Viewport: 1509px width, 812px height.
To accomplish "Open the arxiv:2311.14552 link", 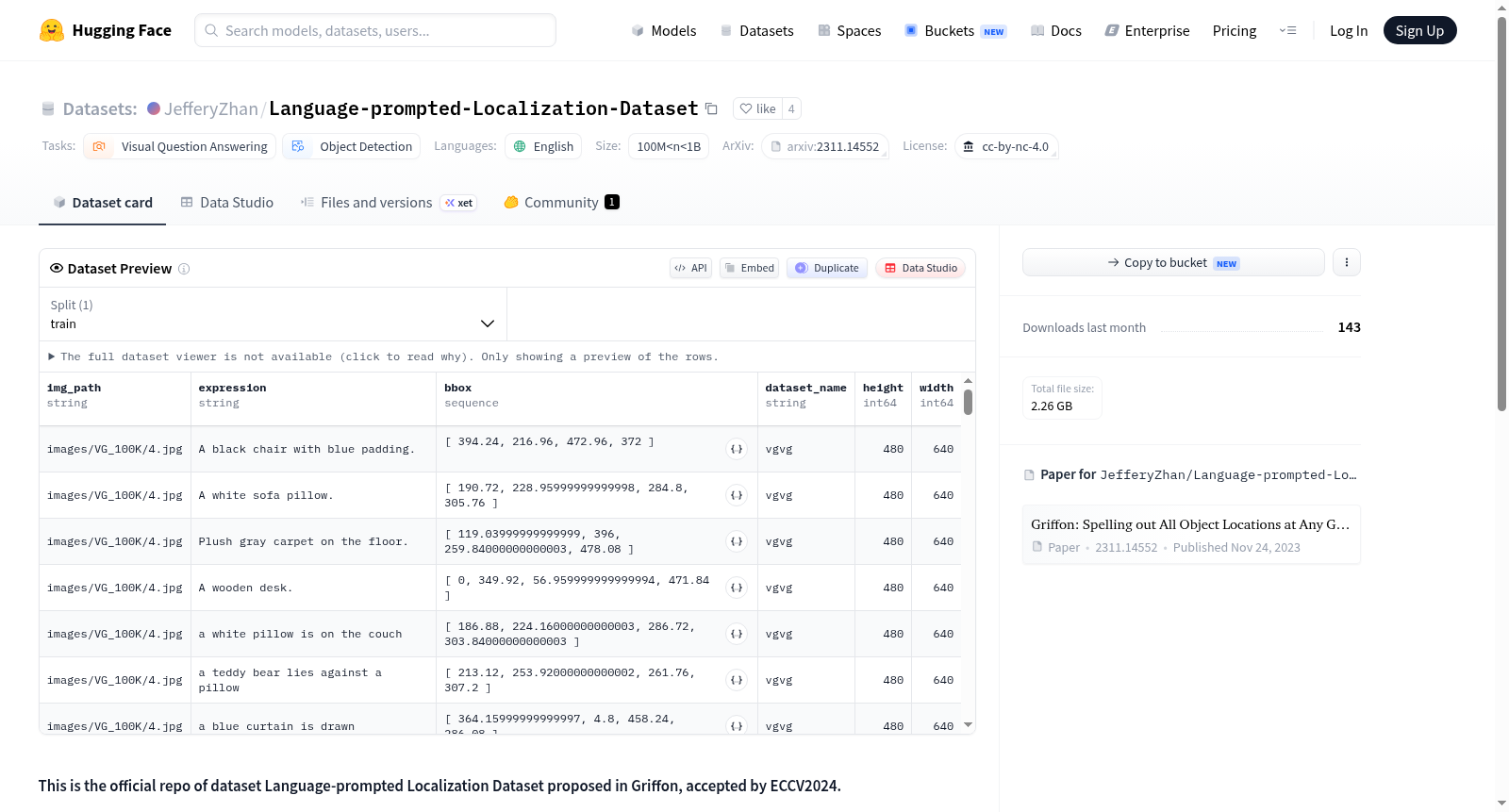I will (x=825, y=146).
